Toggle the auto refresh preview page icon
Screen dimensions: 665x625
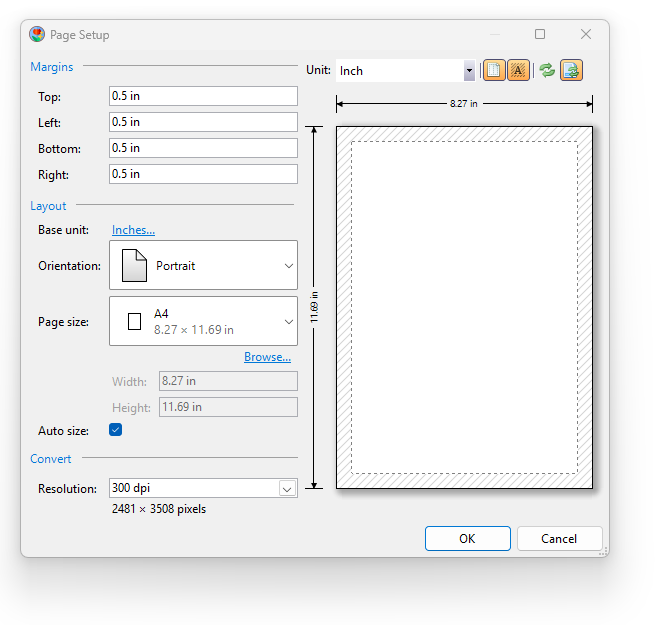coord(571,70)
